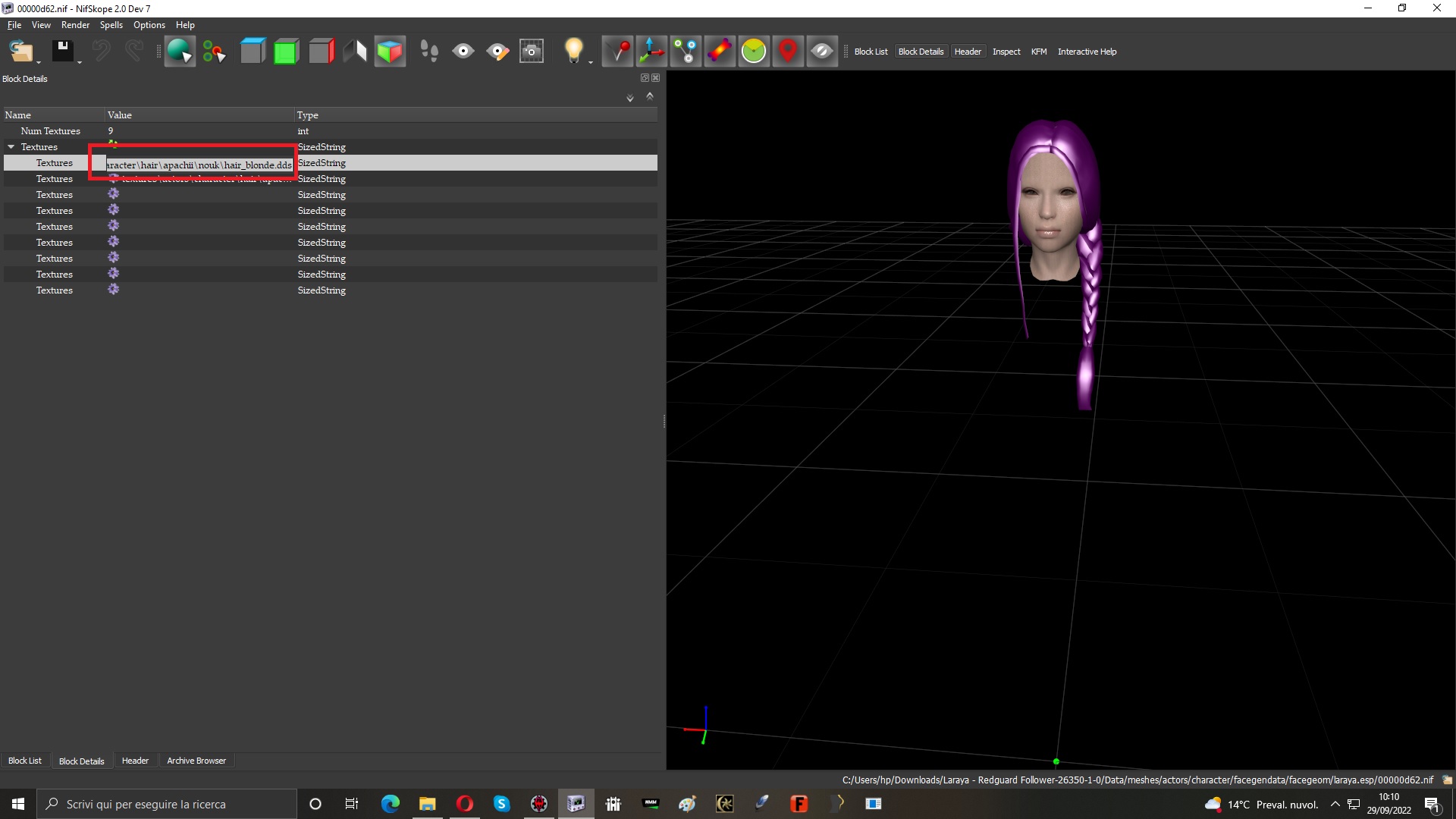The image size is (1456, 819).
Task: Collapse the Textures tree node
Action: [x=11, y=147]
